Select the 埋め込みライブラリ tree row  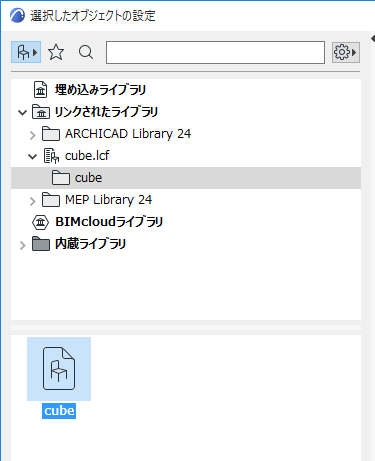point(186,90)
